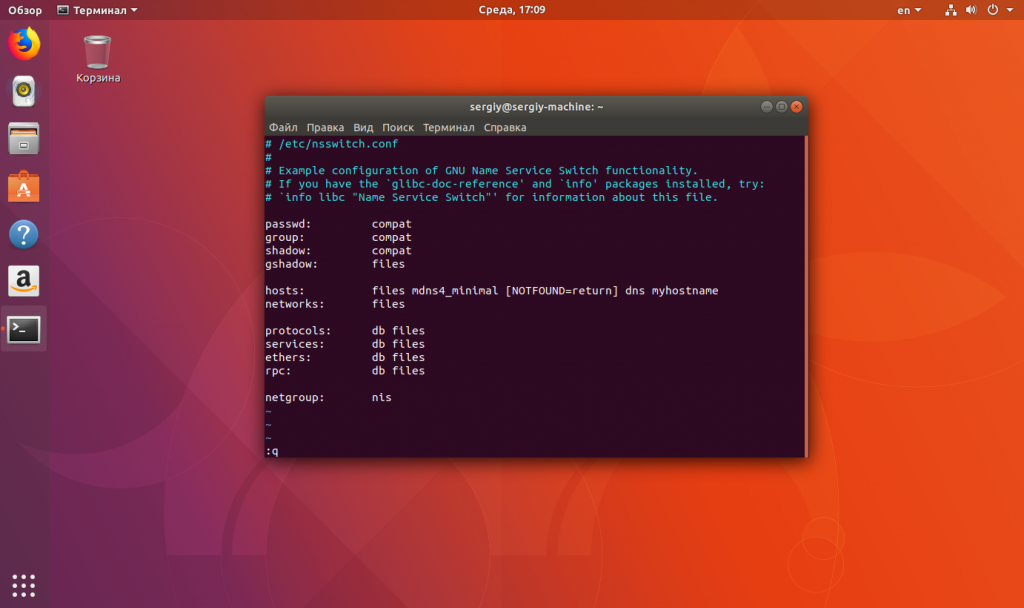Close the terminal window
The image size is (1024, 608).
point(796,106)
